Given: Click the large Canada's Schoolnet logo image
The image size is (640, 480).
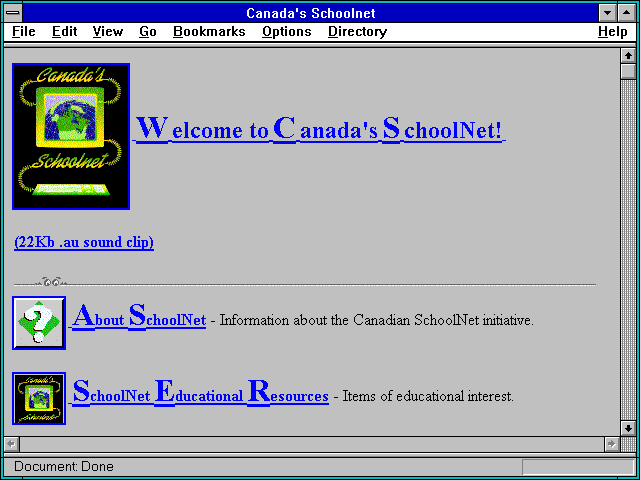Looking at the screenshot, I should pos(71,136).
